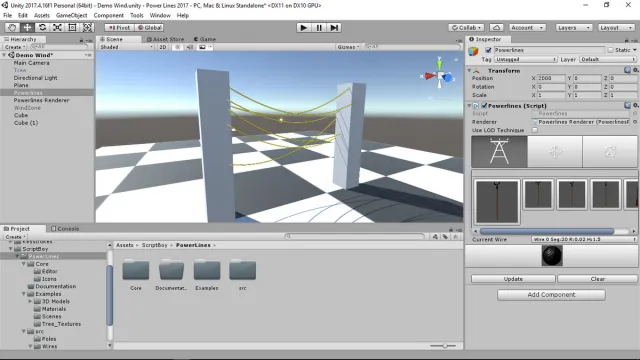
Task: Toggle the Powerlines Script enabled checkbox
Action: click(x=484, y=105)
